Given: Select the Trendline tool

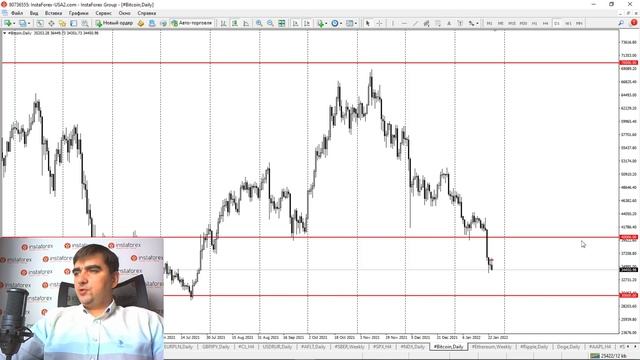Looking at the screenshot, I should (x=415, y=23).
